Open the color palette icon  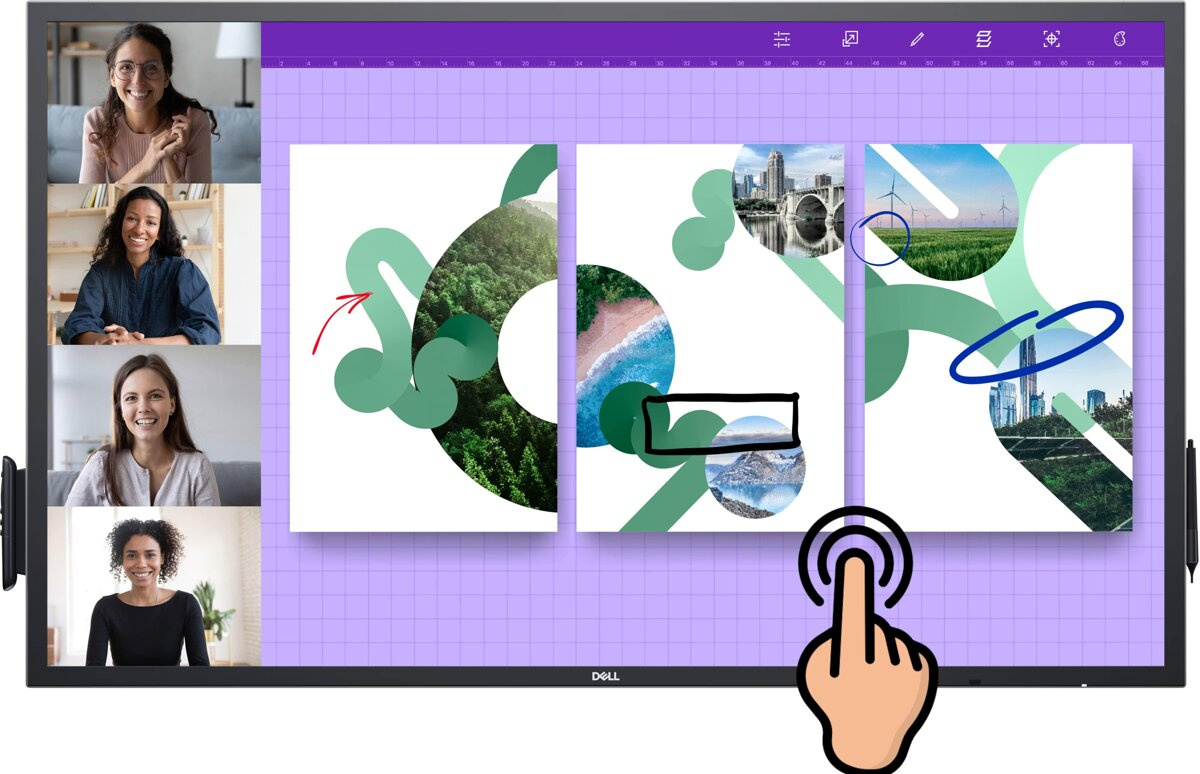point(1119,39)
